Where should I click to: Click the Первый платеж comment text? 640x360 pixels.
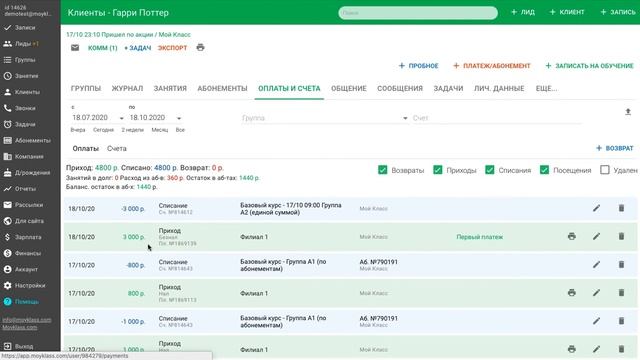pos(480,237)
